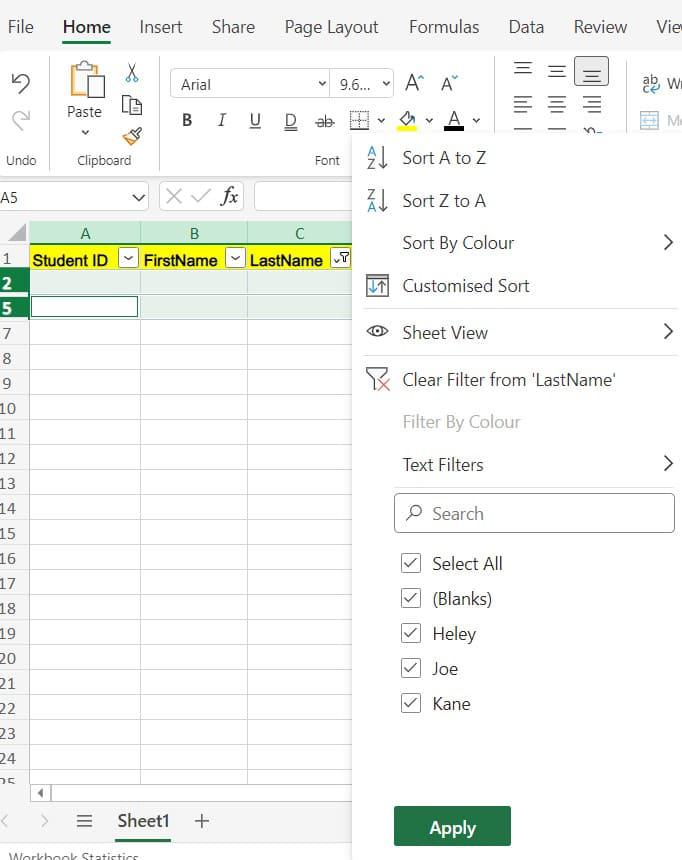Toggle the (Blanks) checkbox
682x860 pixels.
(x=411, y=598)
